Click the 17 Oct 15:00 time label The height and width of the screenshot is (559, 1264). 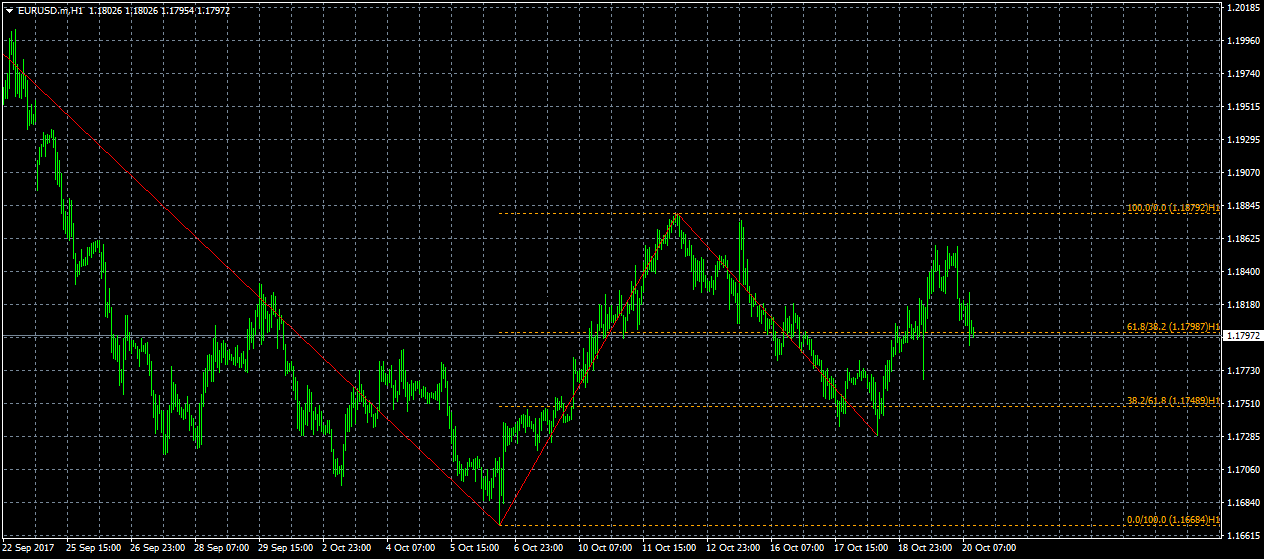(x=862, y=548)
